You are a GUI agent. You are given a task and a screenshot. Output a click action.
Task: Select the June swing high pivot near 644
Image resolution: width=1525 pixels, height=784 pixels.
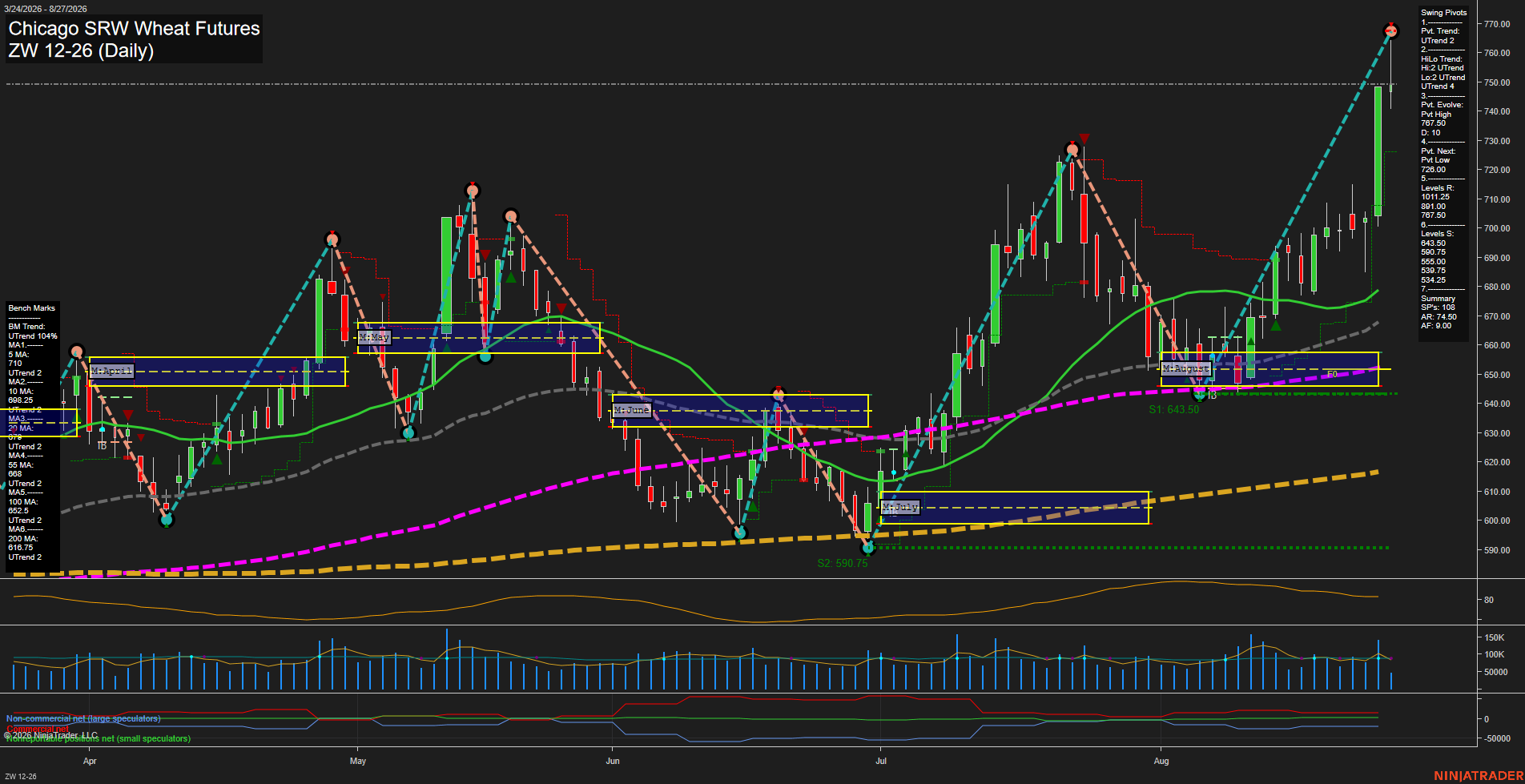pos(778,394)
